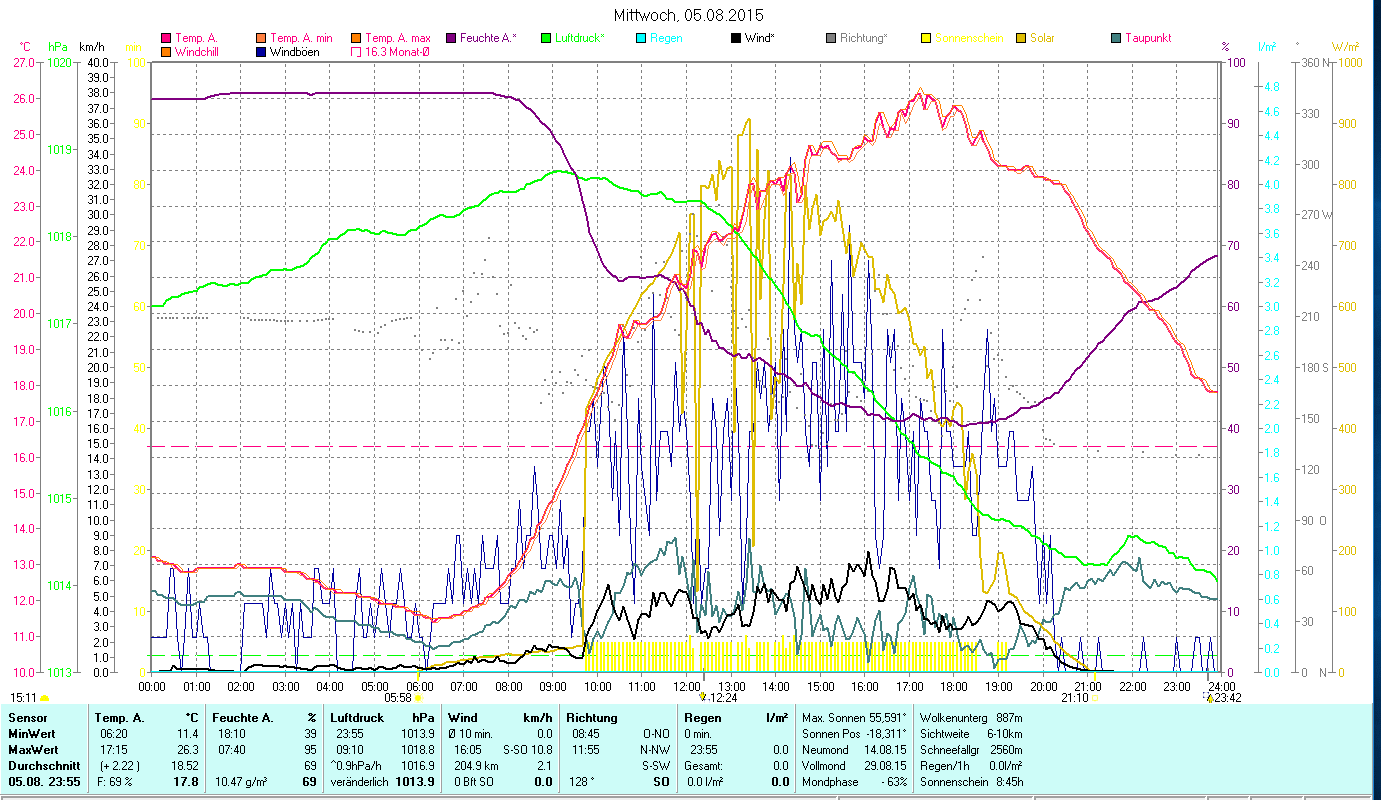Click the black Wind legend swatch

coord(736,38)
